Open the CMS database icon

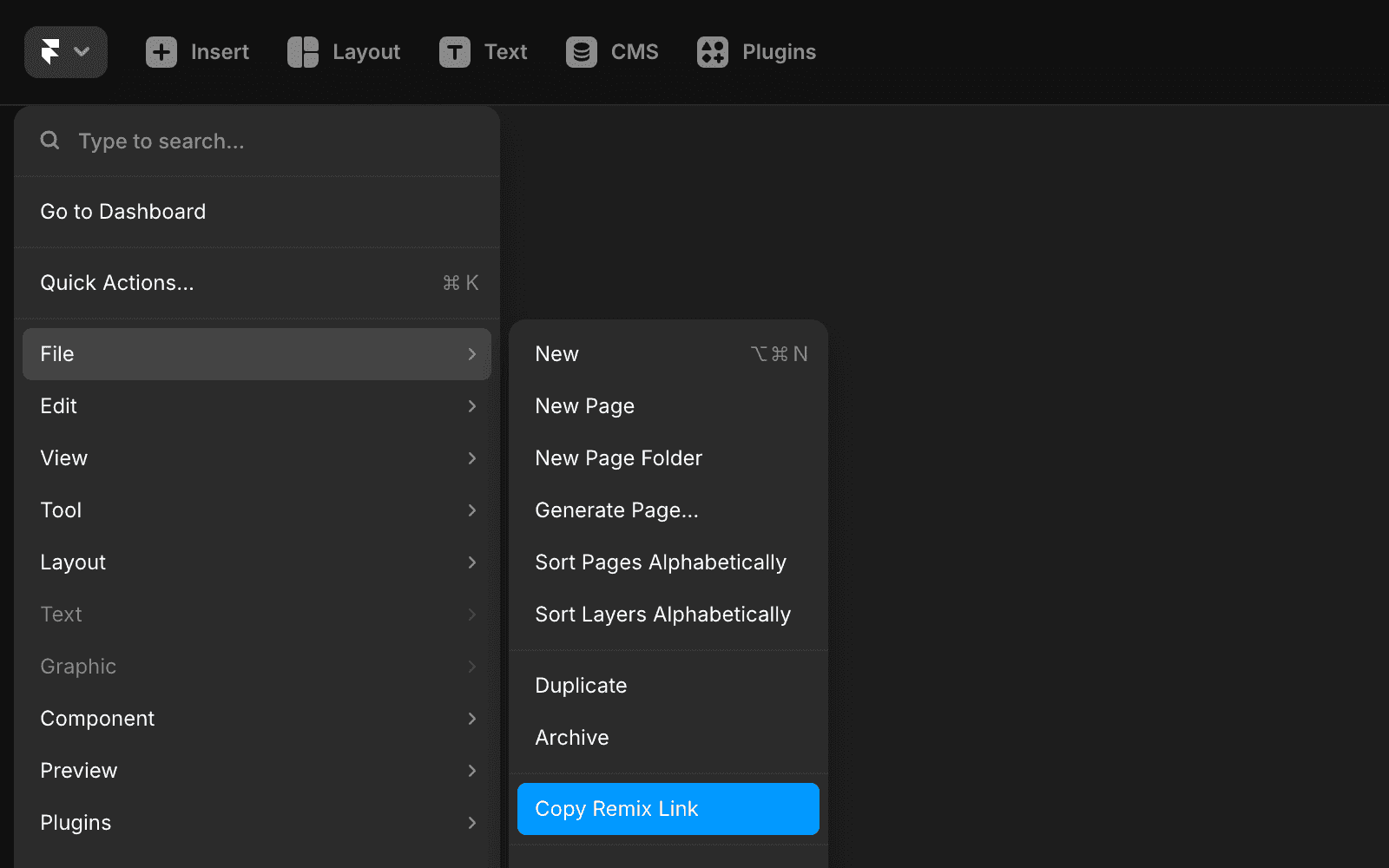point(582,52)
